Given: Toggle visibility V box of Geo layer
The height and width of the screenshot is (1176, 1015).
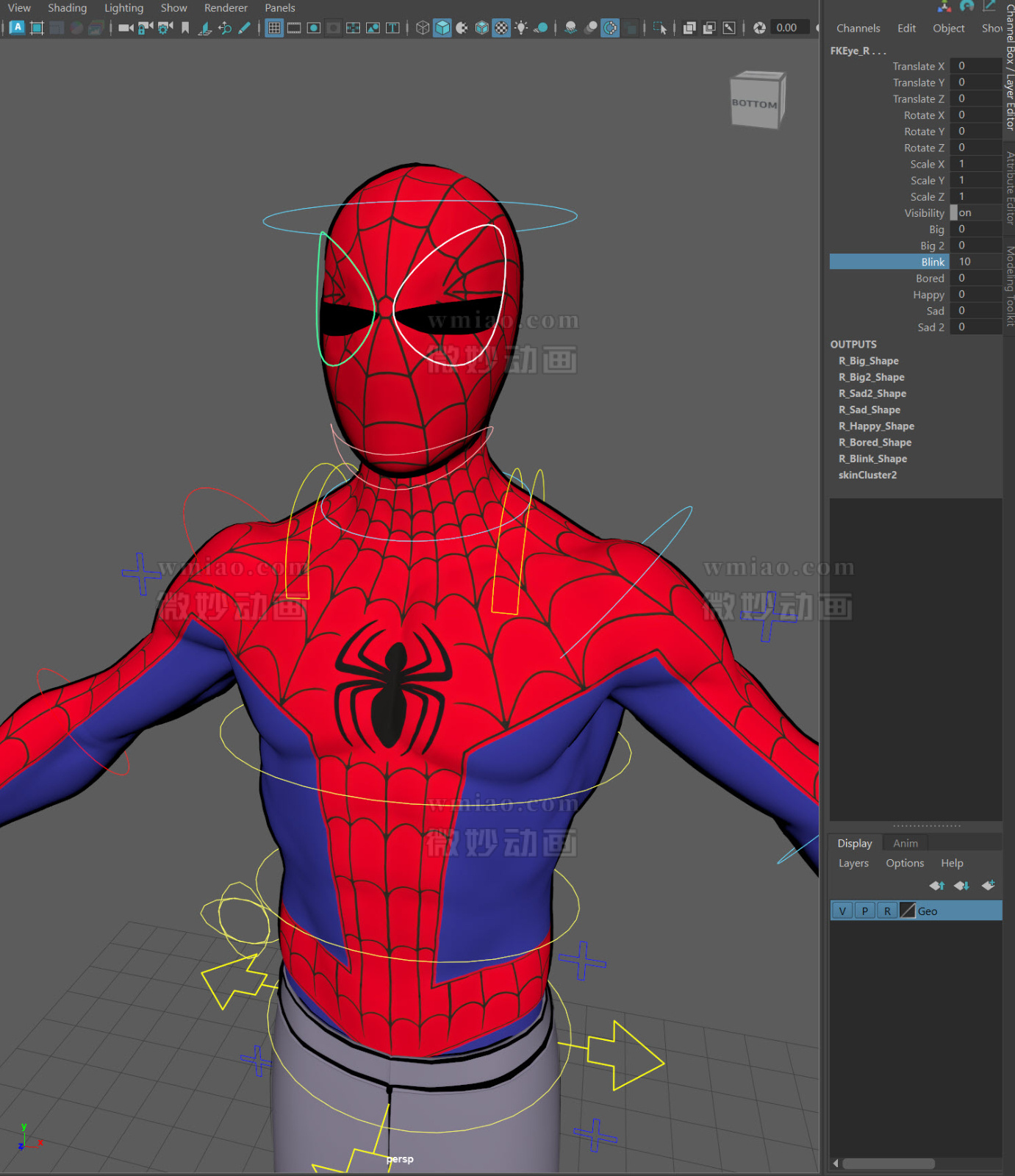Looking at the screenshot, I should pos(842,911).
